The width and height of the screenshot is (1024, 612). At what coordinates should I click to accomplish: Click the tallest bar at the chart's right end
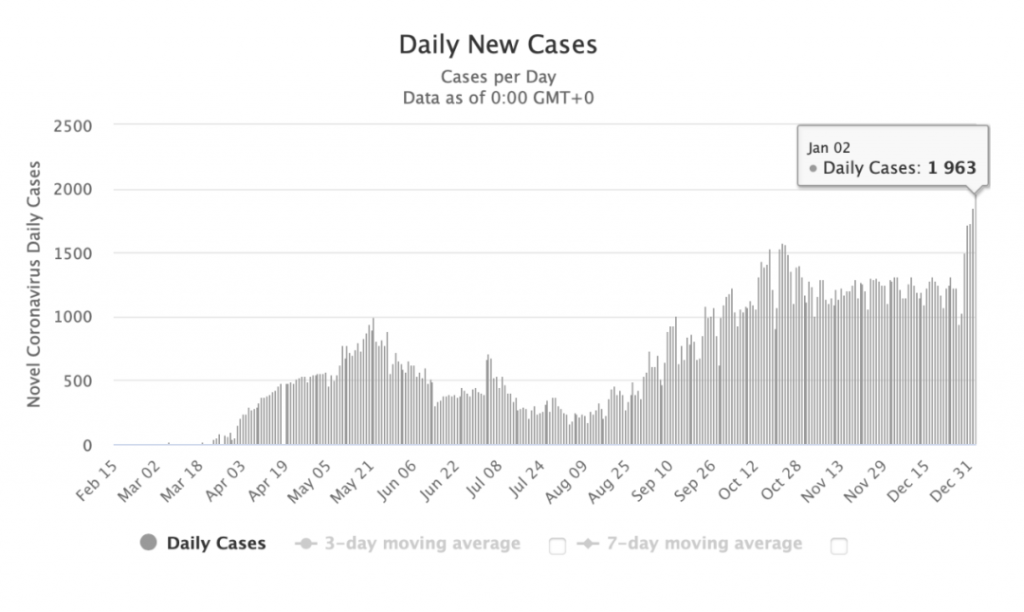tap(975, 320)
